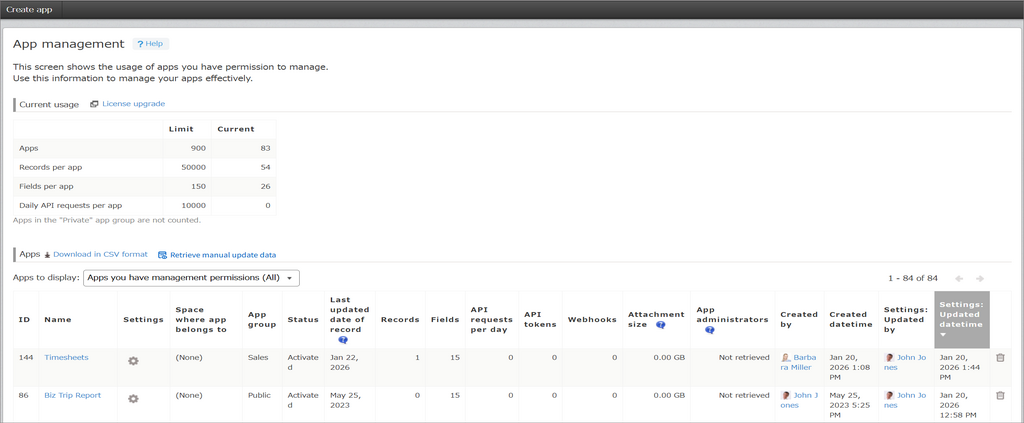
Task: Click Retrieve manual update data
Action: (222, 255)
